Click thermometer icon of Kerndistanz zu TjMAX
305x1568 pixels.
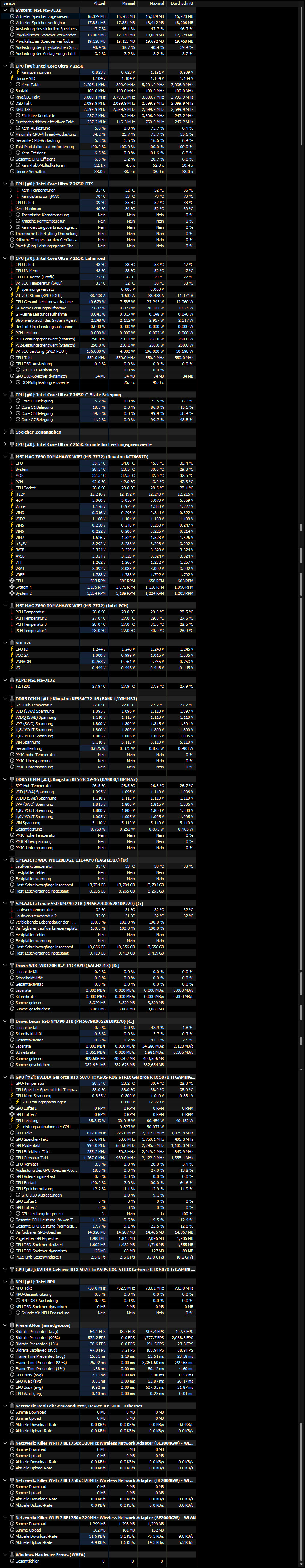pyautogui.click(x=18, y=196)
